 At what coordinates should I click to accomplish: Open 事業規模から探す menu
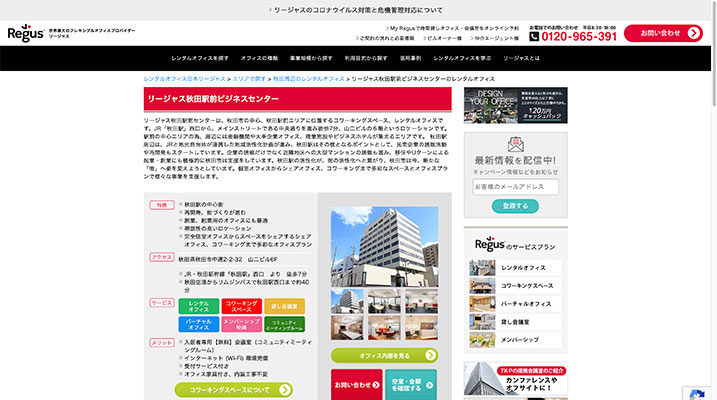[311, 59]
